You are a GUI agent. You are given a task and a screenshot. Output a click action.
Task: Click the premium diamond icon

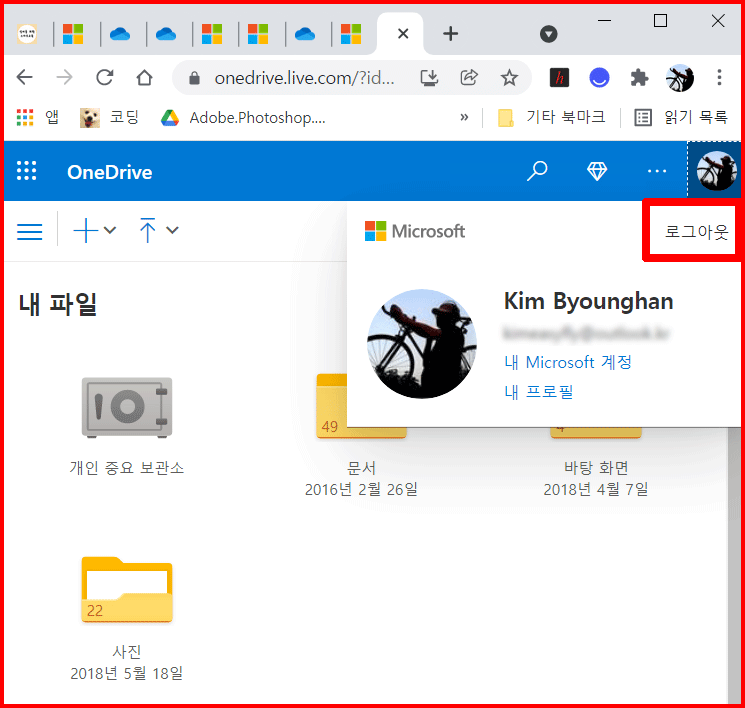click(x=597, y=171)
